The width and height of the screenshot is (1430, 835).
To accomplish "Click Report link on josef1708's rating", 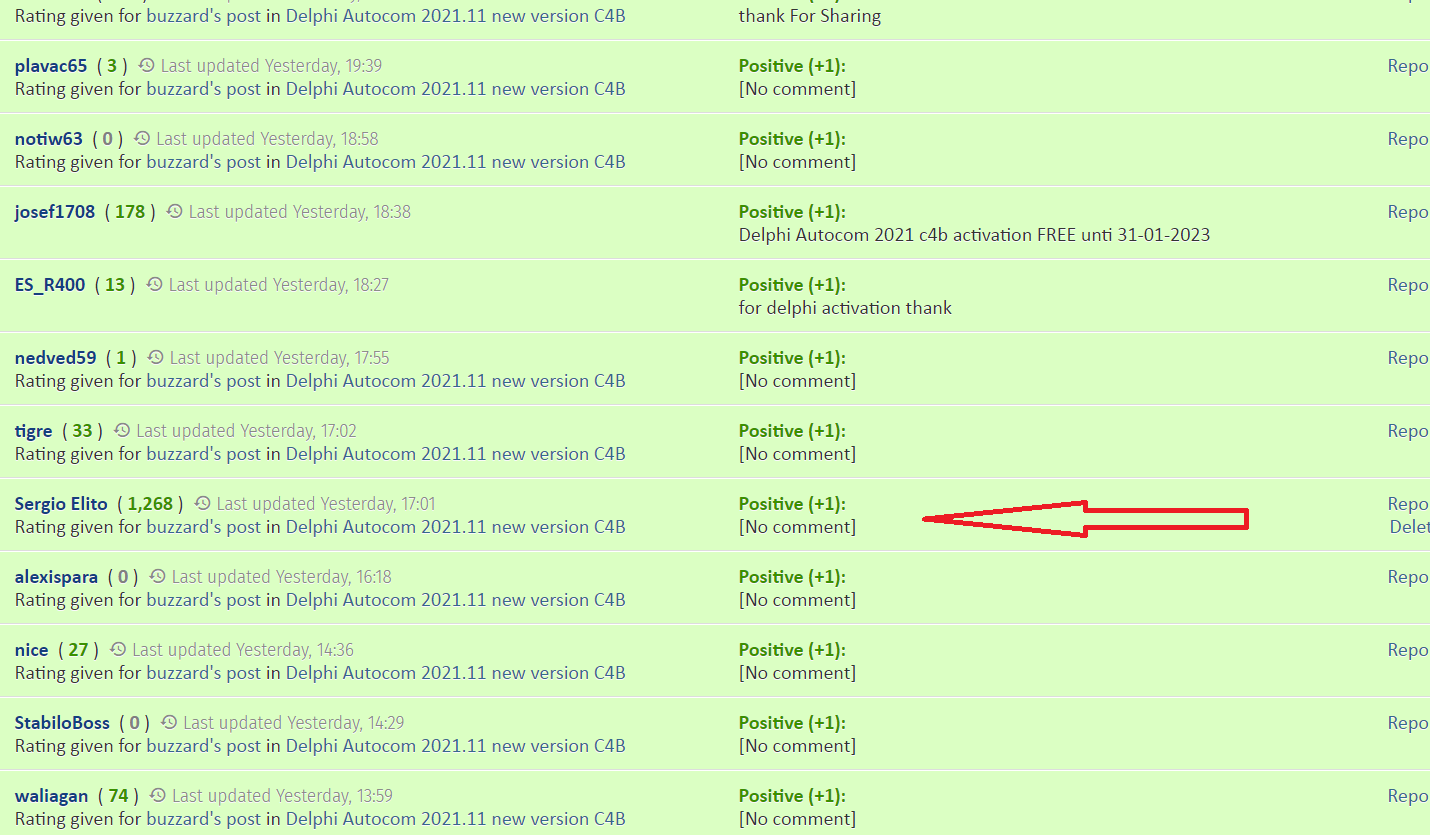I will click(1408, 212).
